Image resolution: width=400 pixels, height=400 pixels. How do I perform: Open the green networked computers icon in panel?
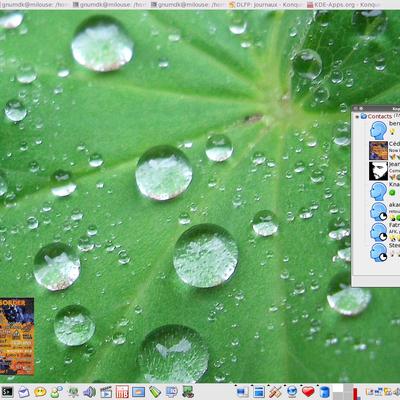tap(188, 392)
